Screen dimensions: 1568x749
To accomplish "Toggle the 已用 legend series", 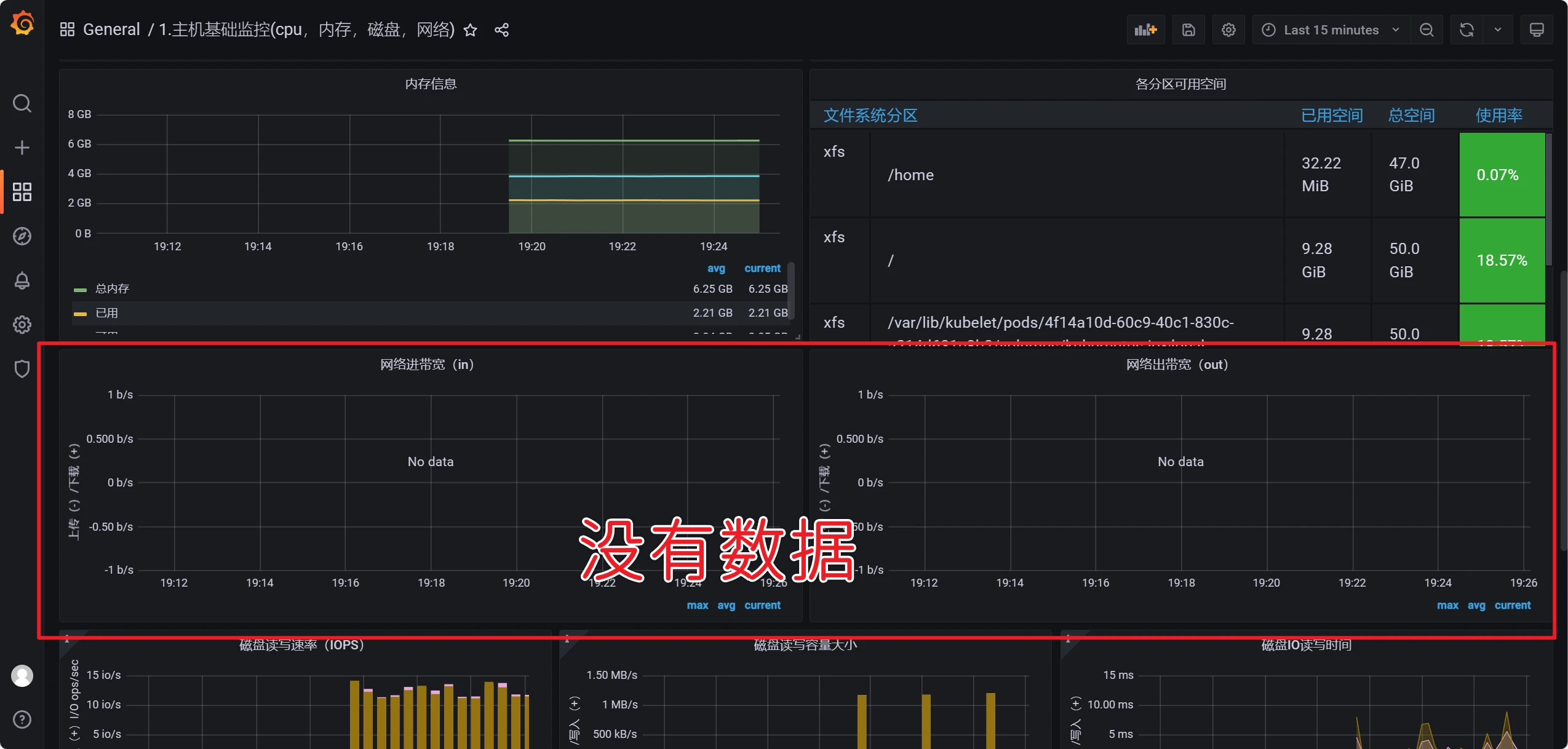I will tap(106, 313).
